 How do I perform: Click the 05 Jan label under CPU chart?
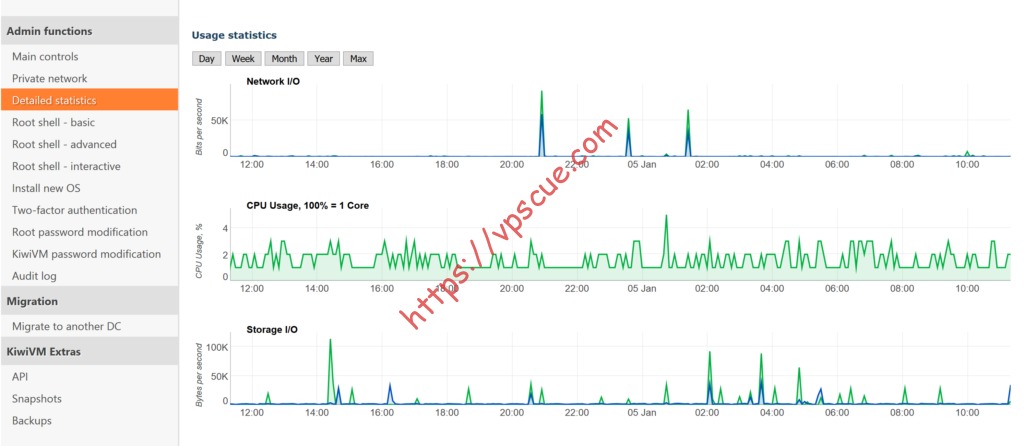pyautogui.click(x=642, y=289)
